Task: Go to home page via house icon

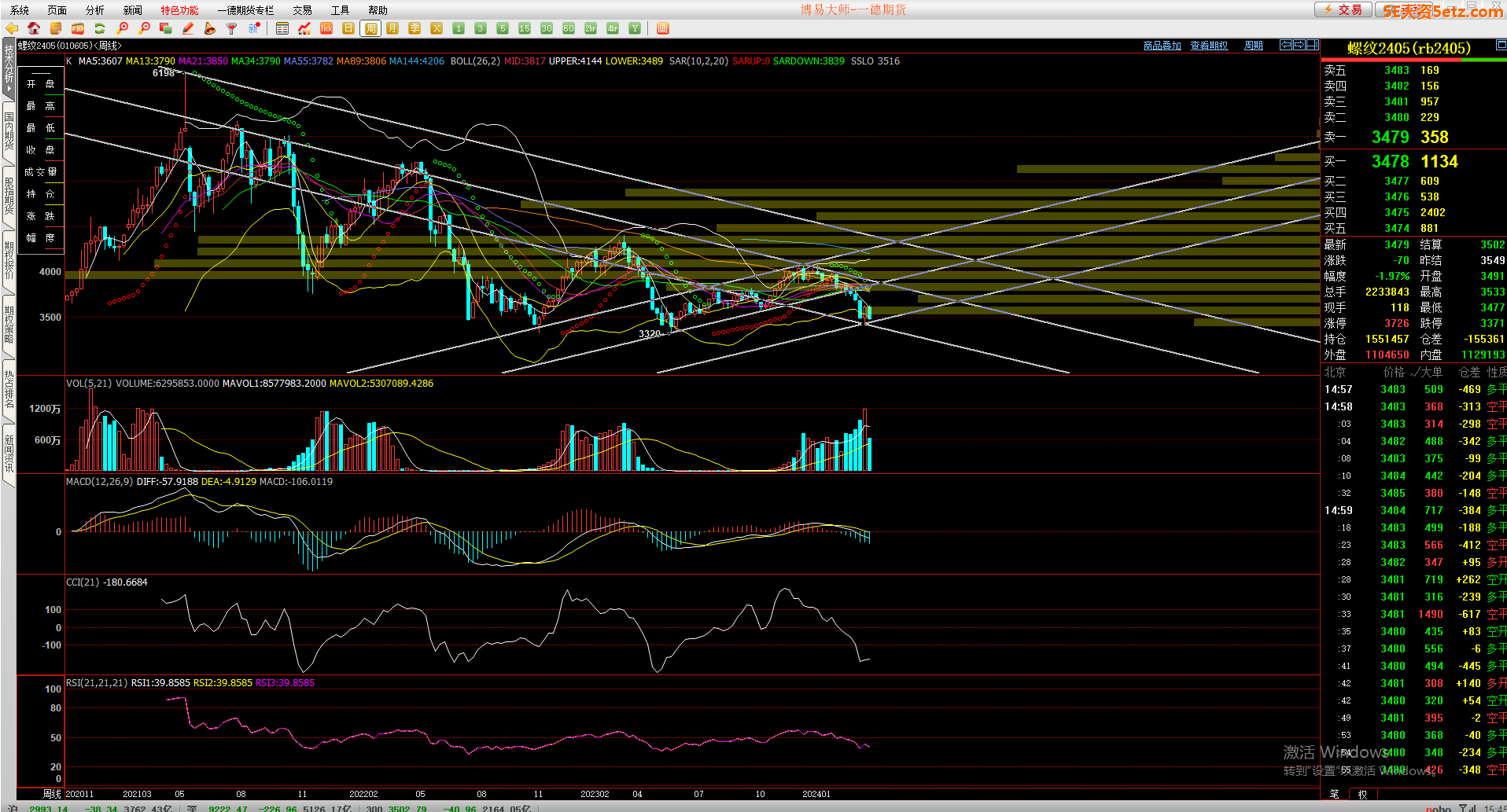Action: 34,28
